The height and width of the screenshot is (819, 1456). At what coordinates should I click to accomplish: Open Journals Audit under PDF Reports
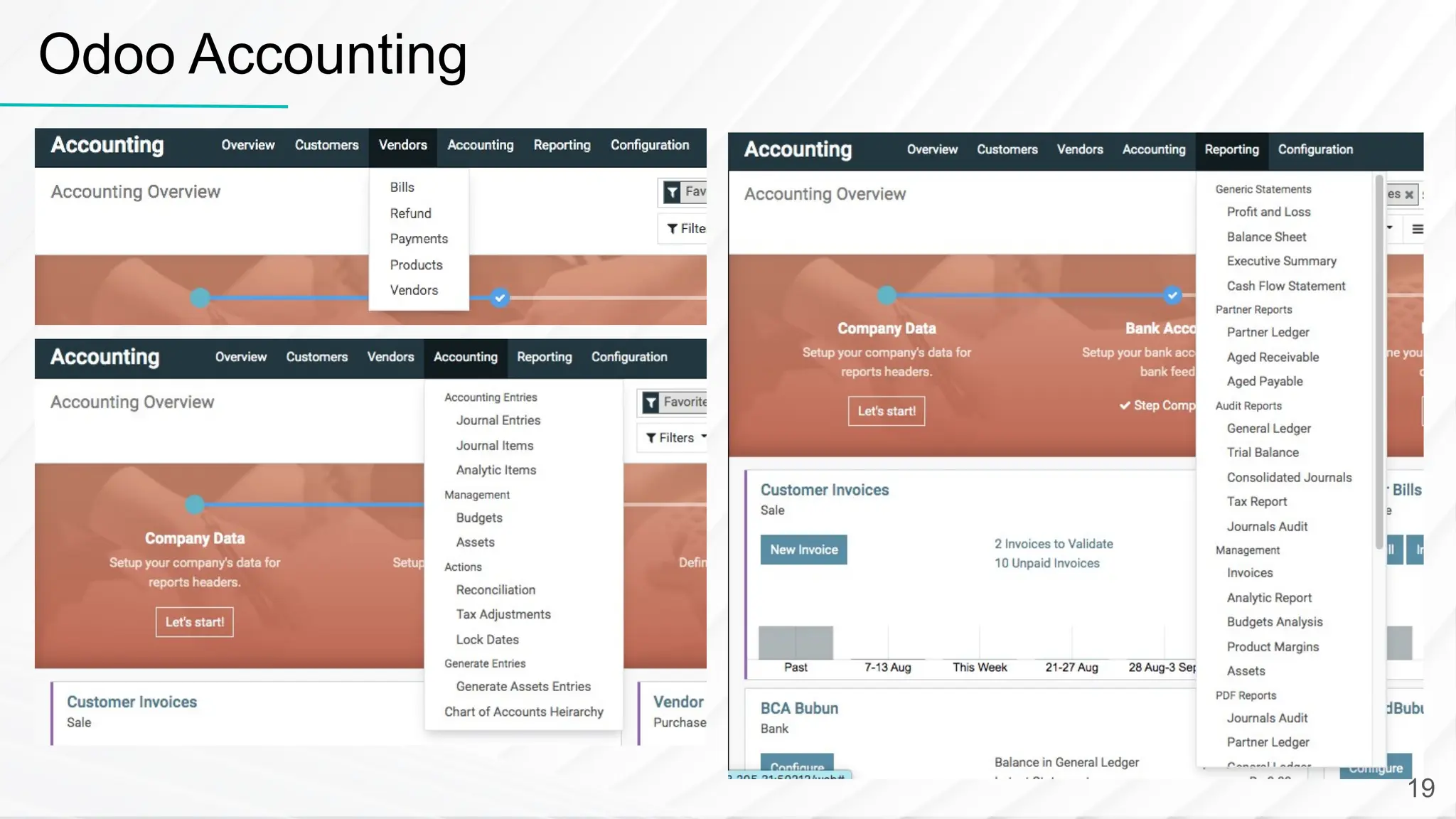[1267, 718]
